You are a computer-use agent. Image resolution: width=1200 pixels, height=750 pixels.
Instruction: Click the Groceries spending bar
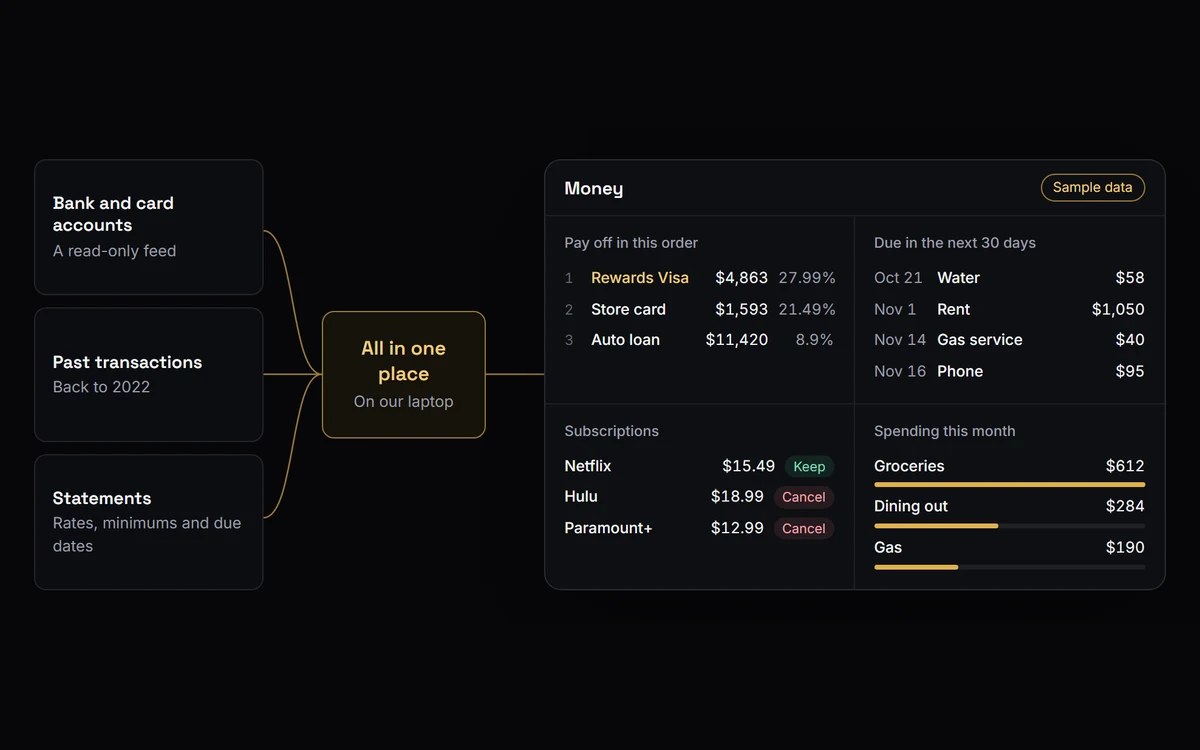tap(1009, 485)
